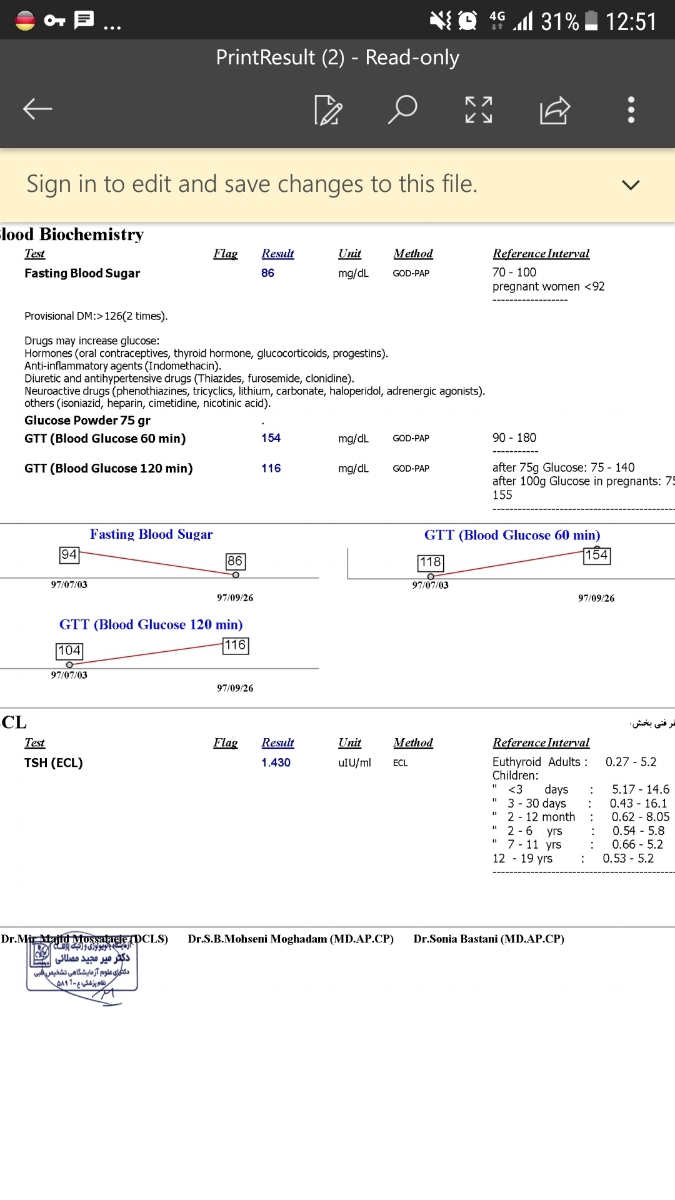This screenshot has width=675, height=1200.
Task: Tap the battery status icon
Action: pyautogui.click(x=591, y=21)
